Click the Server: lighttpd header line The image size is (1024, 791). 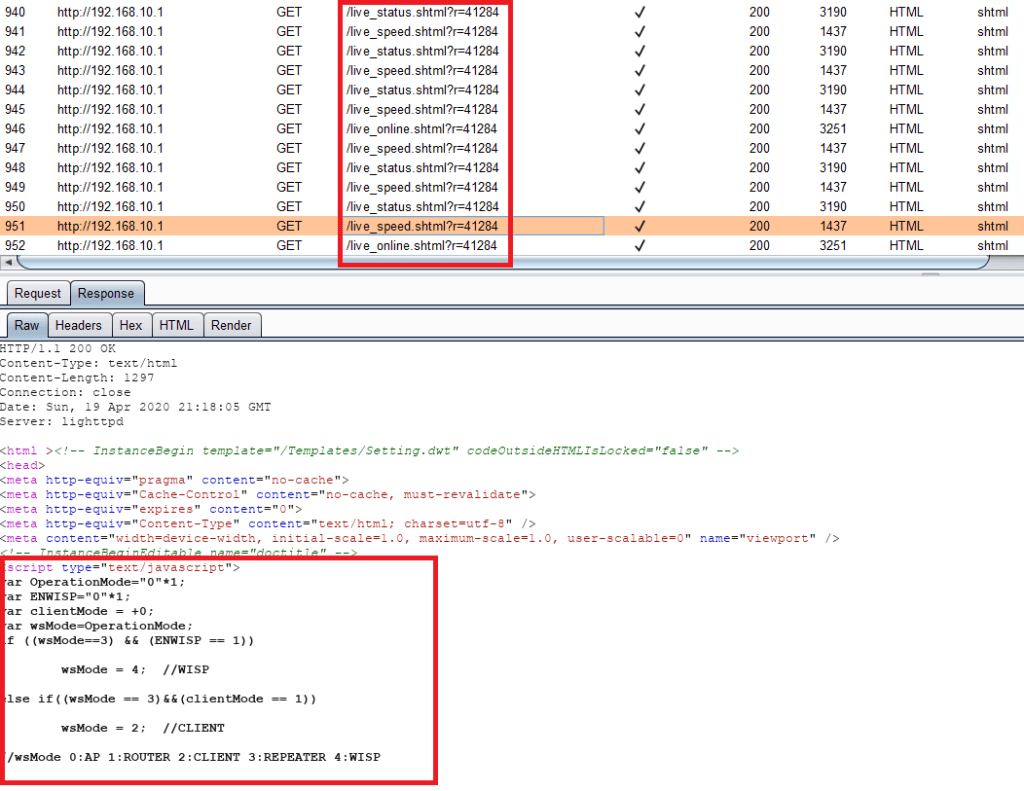(x=49, y=421)
